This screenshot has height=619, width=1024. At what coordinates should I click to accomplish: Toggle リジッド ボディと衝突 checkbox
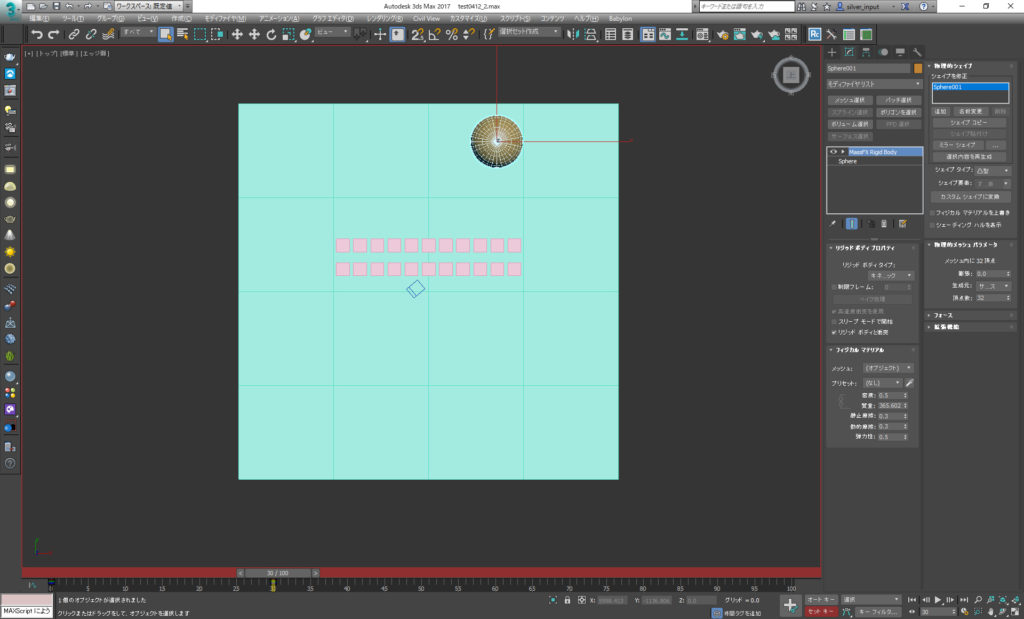(834, 331)
